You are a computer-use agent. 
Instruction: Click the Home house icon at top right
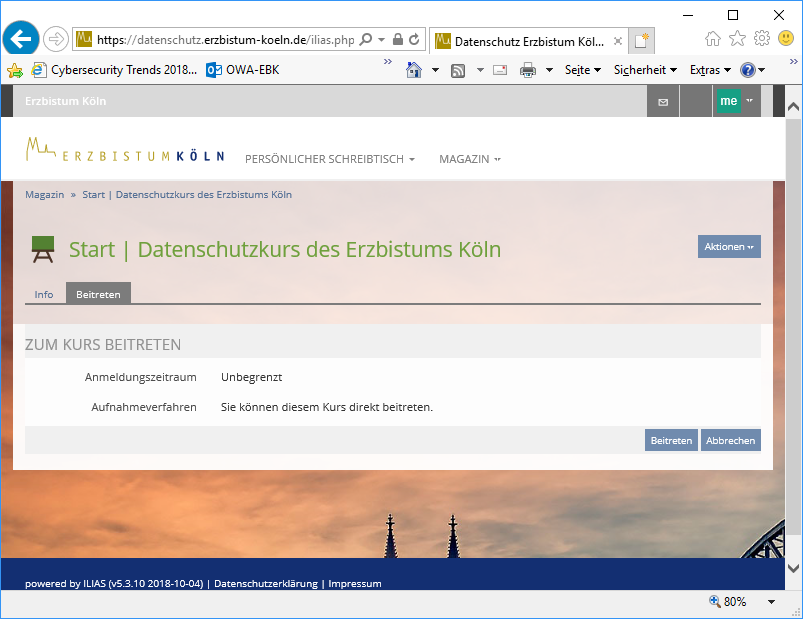pyautogui.click(x=712, y=38)
